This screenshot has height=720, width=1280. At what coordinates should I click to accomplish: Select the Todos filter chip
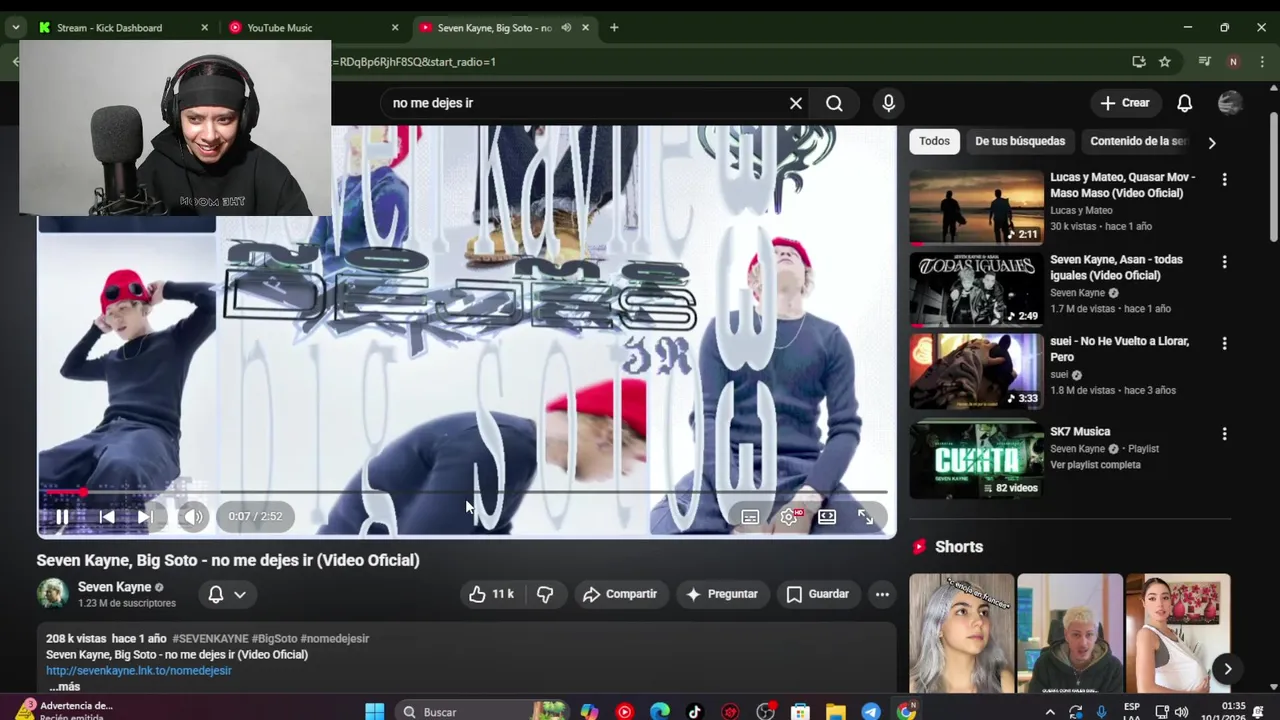point(934,141)
